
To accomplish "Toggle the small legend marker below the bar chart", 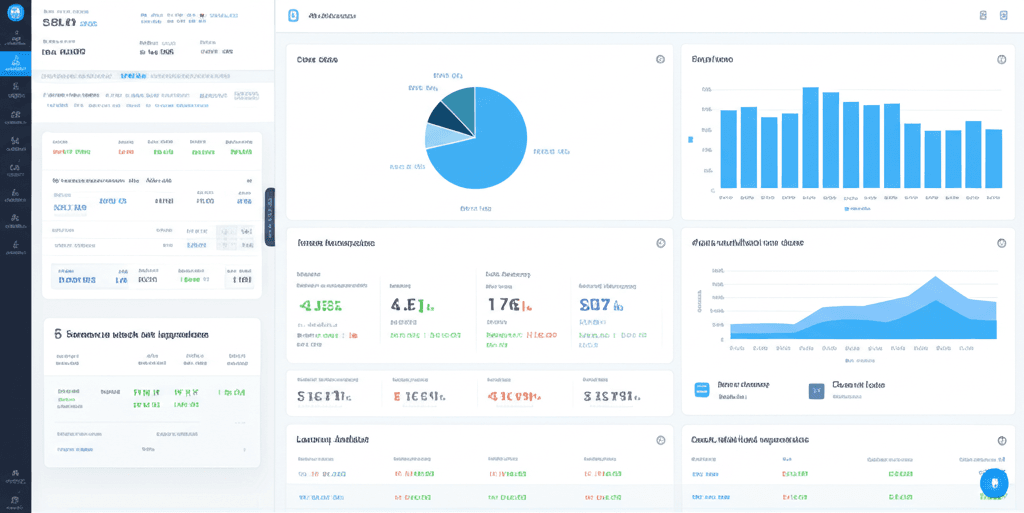I will point(846,209).
